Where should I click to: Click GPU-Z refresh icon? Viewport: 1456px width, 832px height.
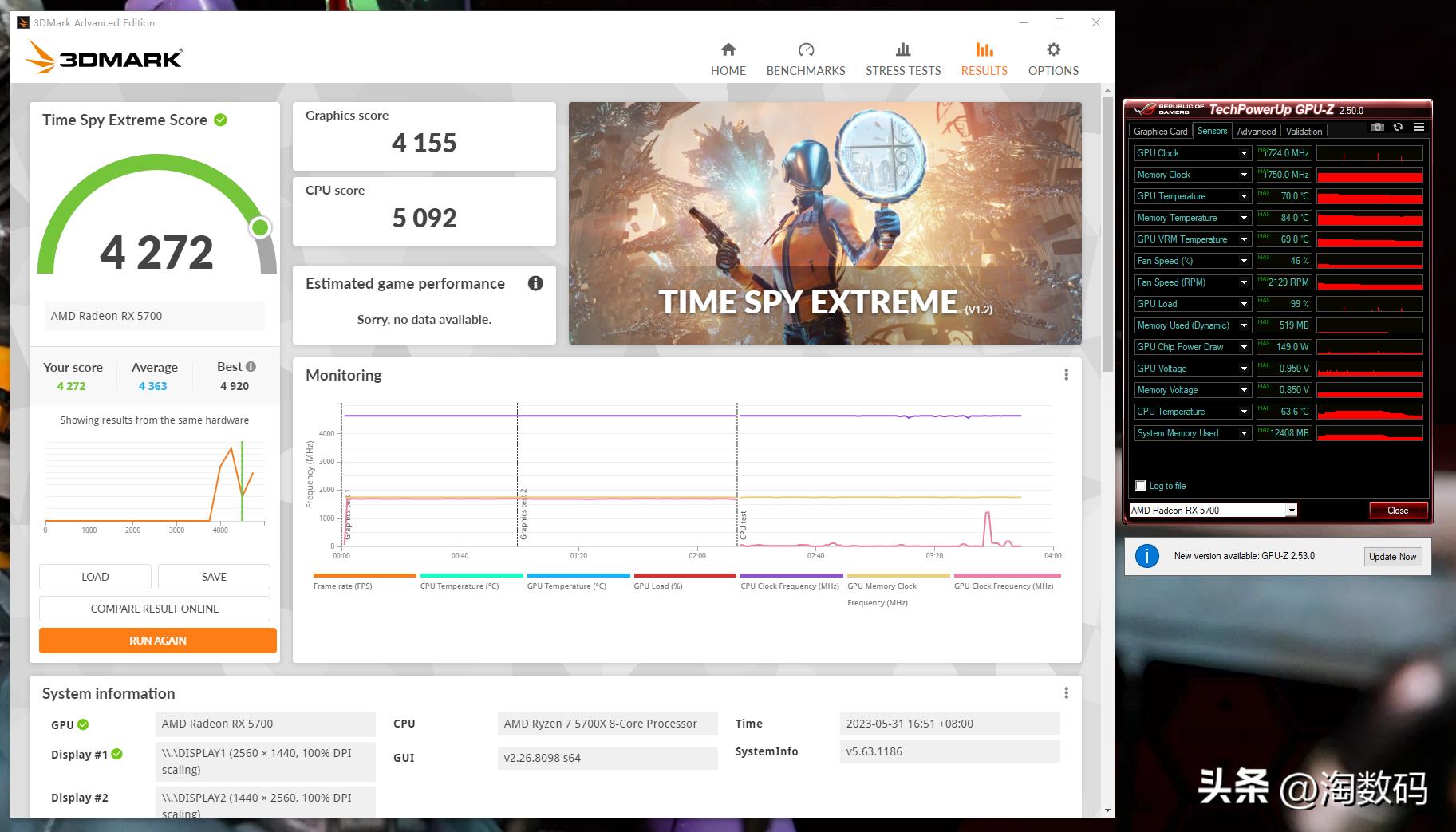point(1398,128)
